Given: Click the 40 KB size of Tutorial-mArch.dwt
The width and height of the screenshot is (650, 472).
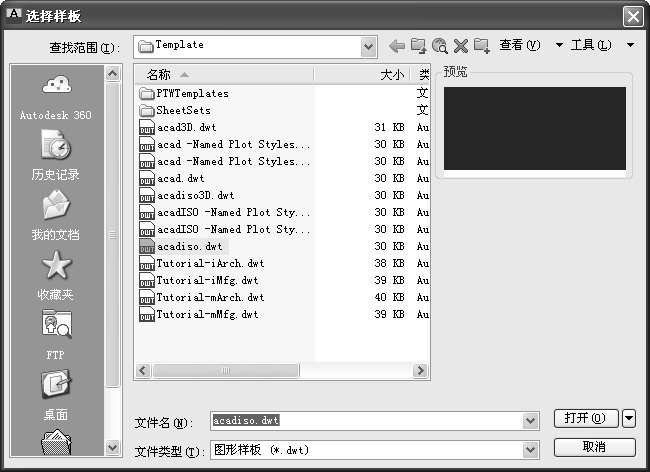Looking at the screenshot, I should pos(389,298).
